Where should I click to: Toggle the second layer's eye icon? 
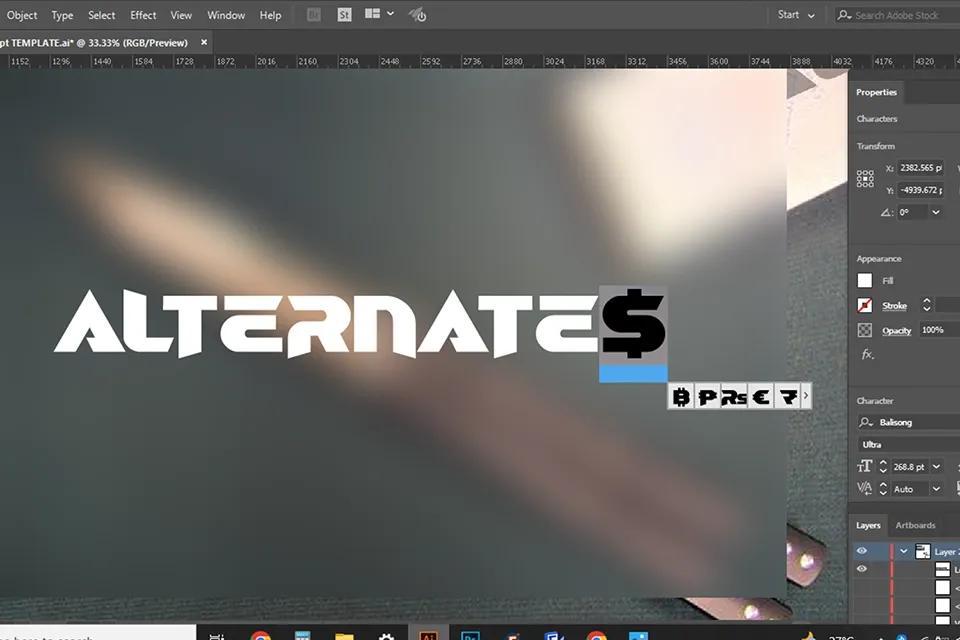coord(862,569)
